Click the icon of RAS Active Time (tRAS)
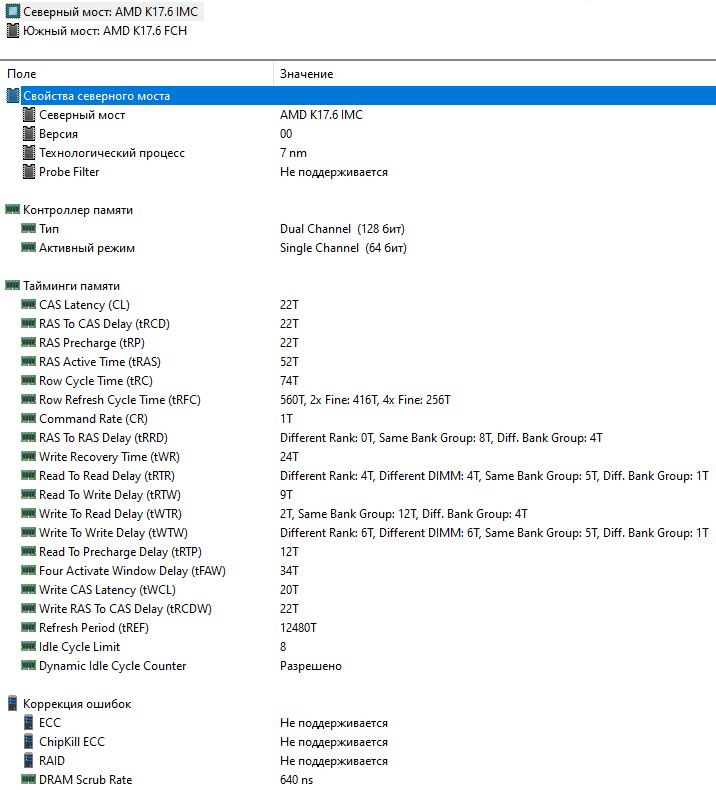This screenshot has width=716, height=790. [28, 361]
